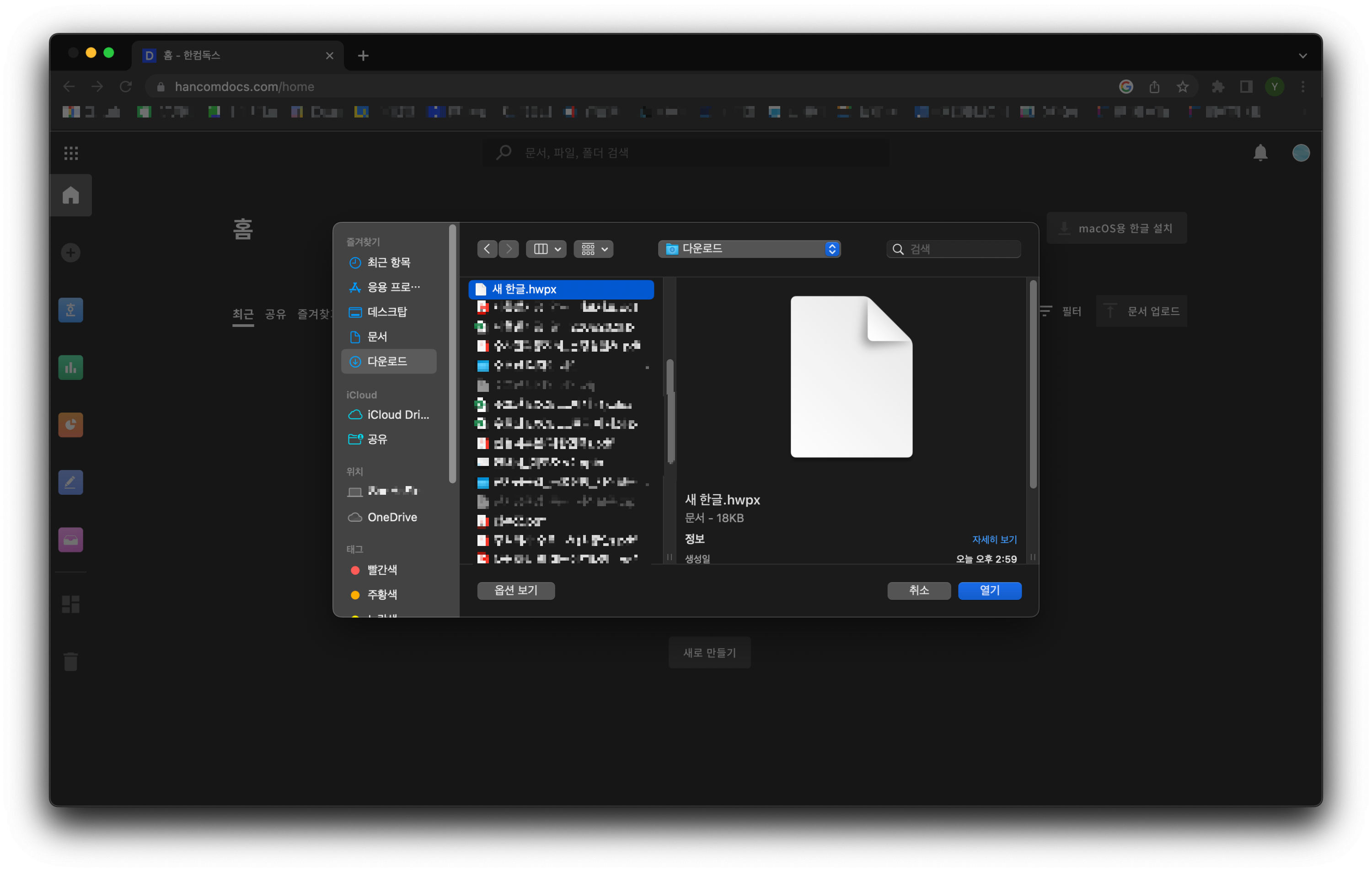
Task: Click the notification bell icon
Action: [x=1260, y=153]
